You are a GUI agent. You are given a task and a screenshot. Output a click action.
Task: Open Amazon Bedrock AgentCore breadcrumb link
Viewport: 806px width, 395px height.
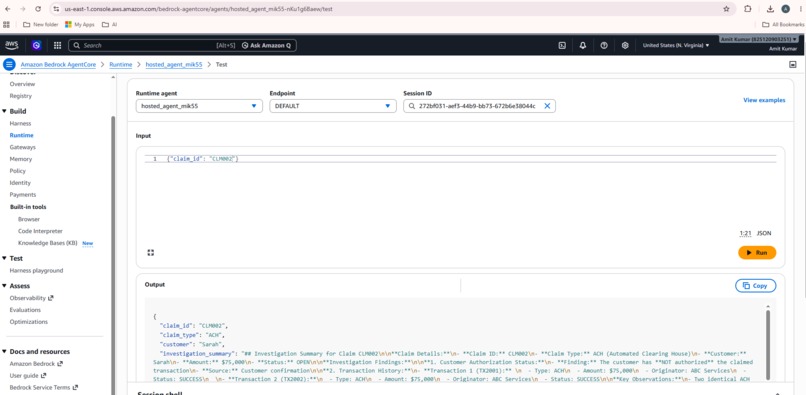58,65
